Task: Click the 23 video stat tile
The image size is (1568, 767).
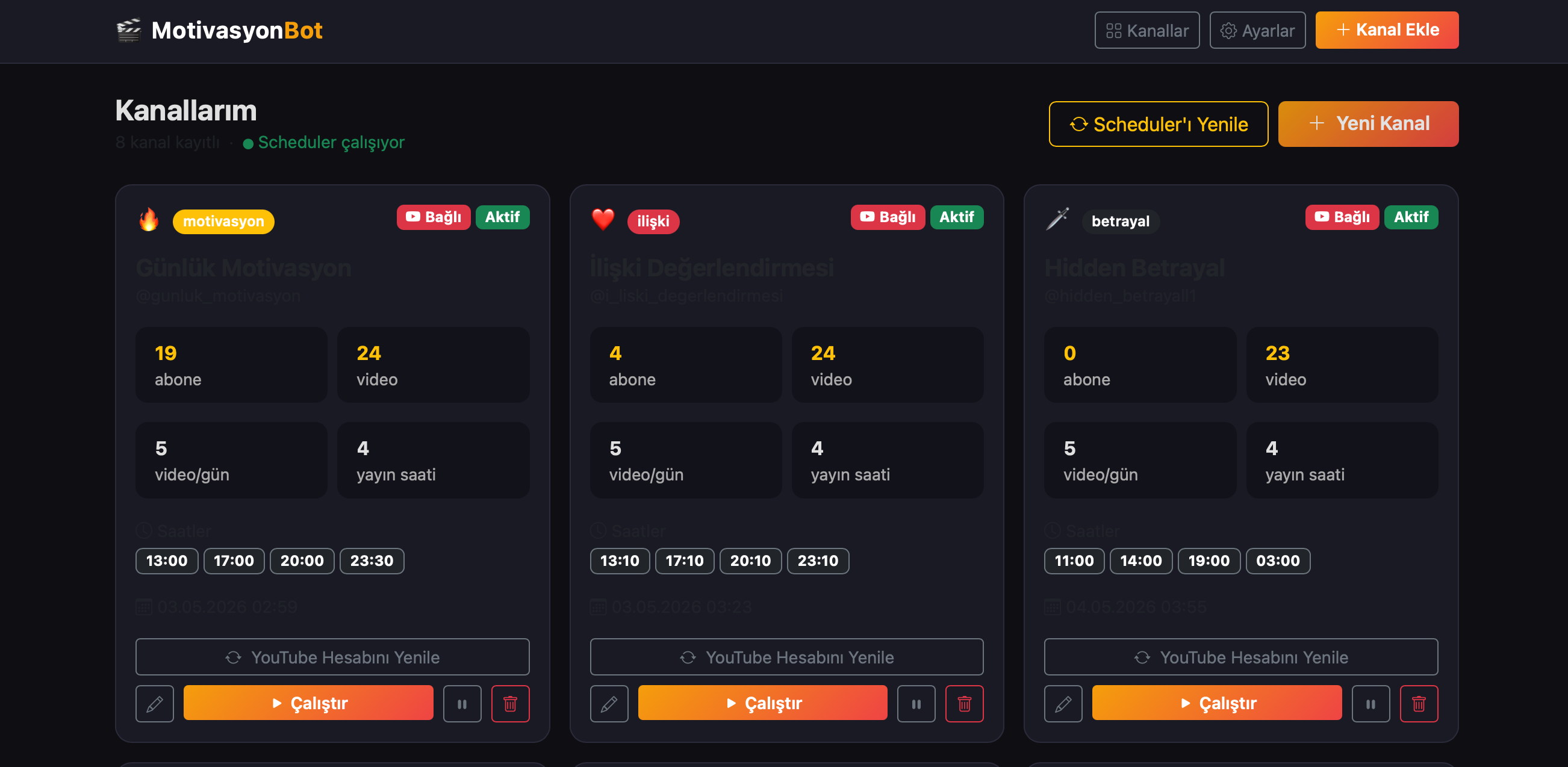Action: click(1342, 365)
